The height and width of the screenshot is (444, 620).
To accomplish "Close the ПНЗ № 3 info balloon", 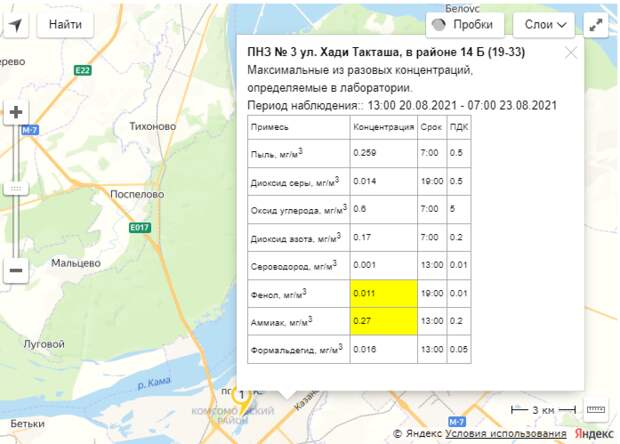I will (x=571, y=53).
